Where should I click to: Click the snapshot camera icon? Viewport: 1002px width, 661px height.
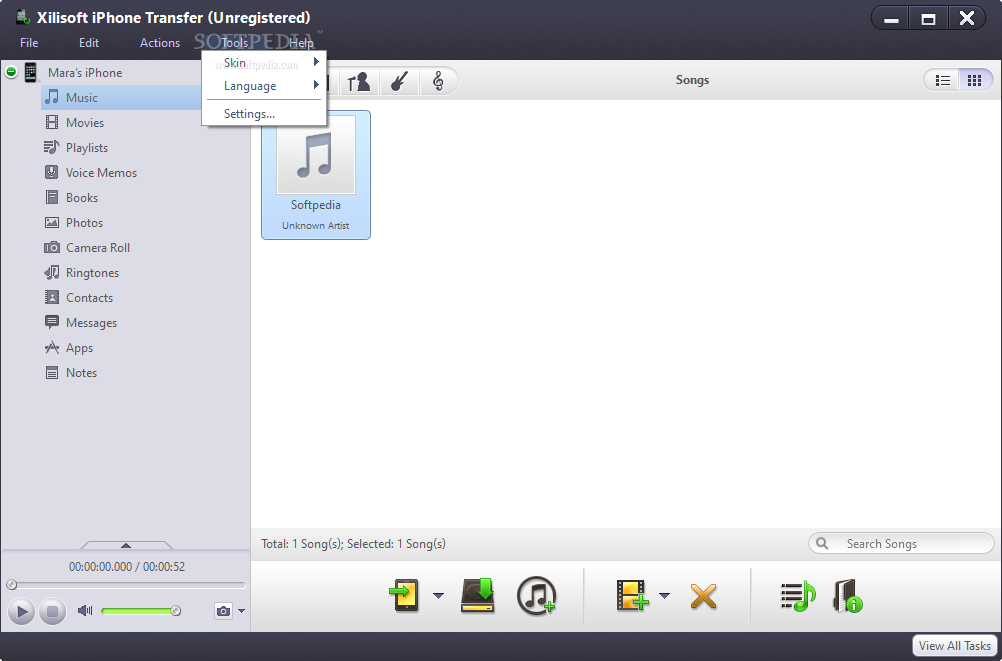pyautogui.click(x=223, y=611)
